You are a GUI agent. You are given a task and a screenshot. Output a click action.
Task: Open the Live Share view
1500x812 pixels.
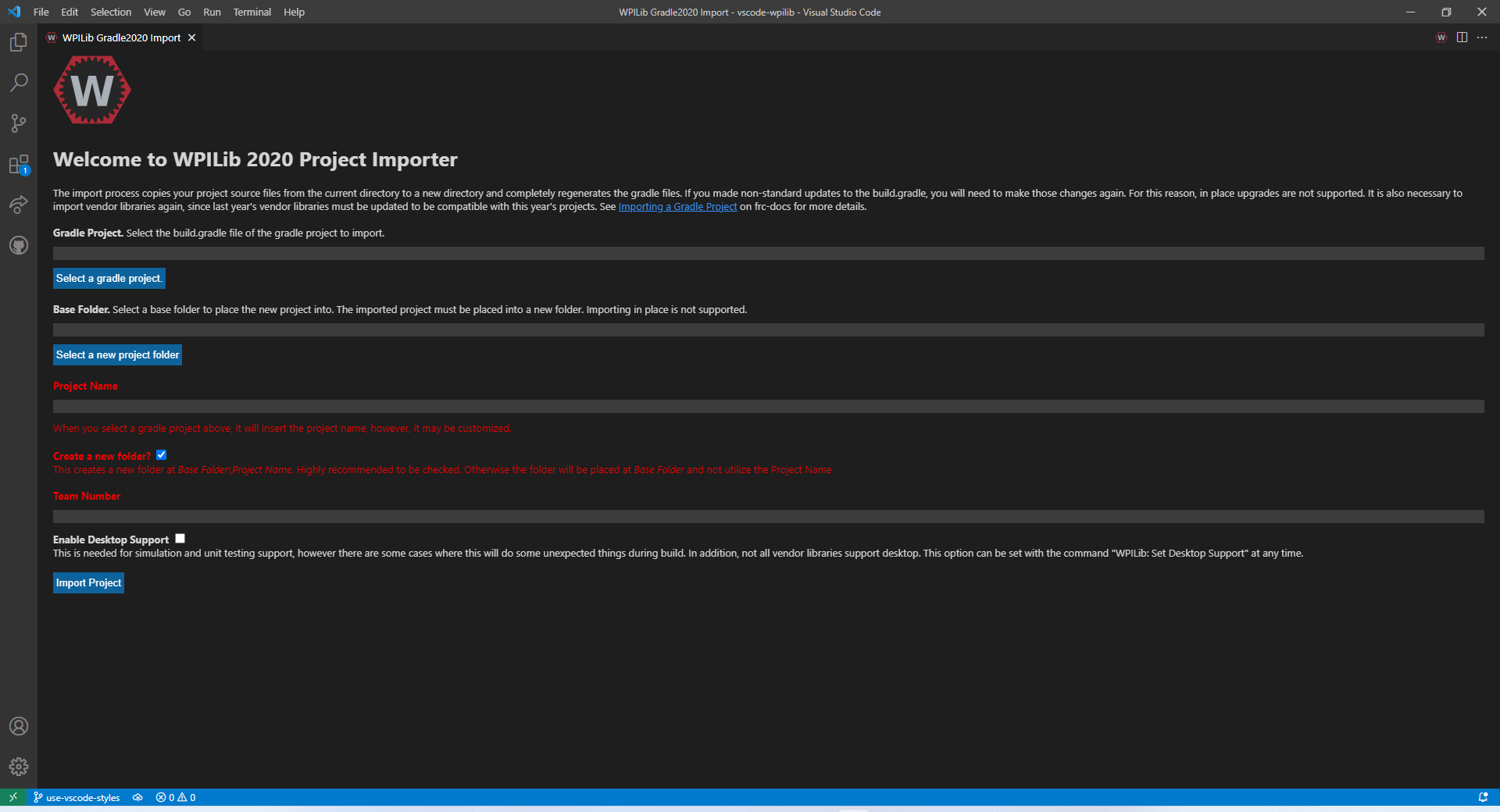19,205
